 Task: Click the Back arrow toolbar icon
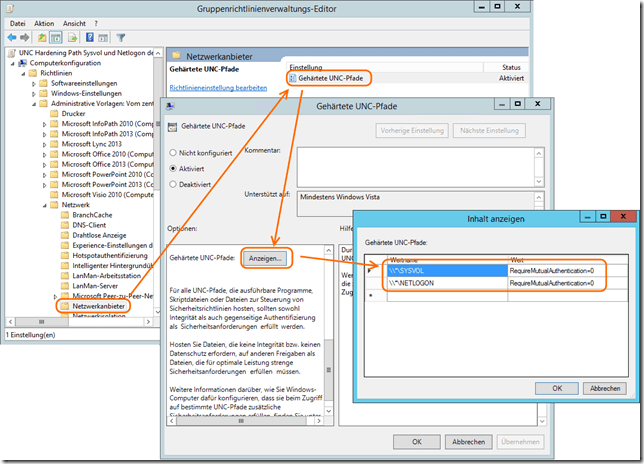point(11,35)
